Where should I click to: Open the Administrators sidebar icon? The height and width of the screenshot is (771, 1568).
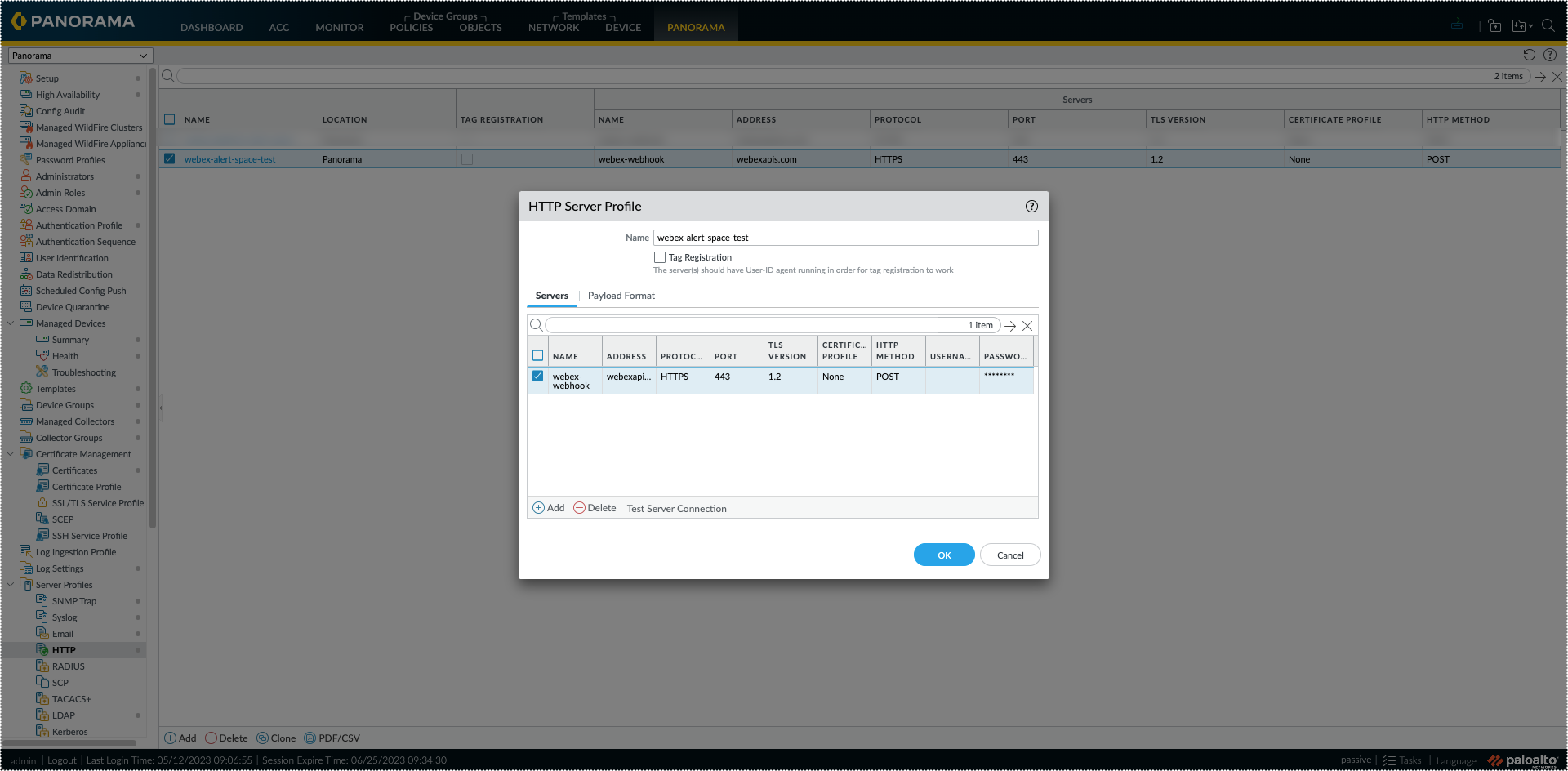click(26, 176)
